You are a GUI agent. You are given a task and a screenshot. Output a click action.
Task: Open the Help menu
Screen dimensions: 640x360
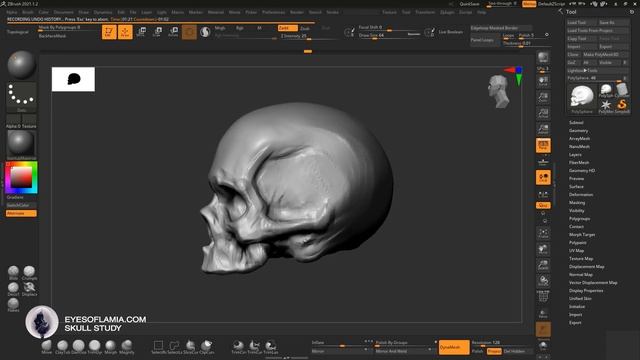(482, 12)
